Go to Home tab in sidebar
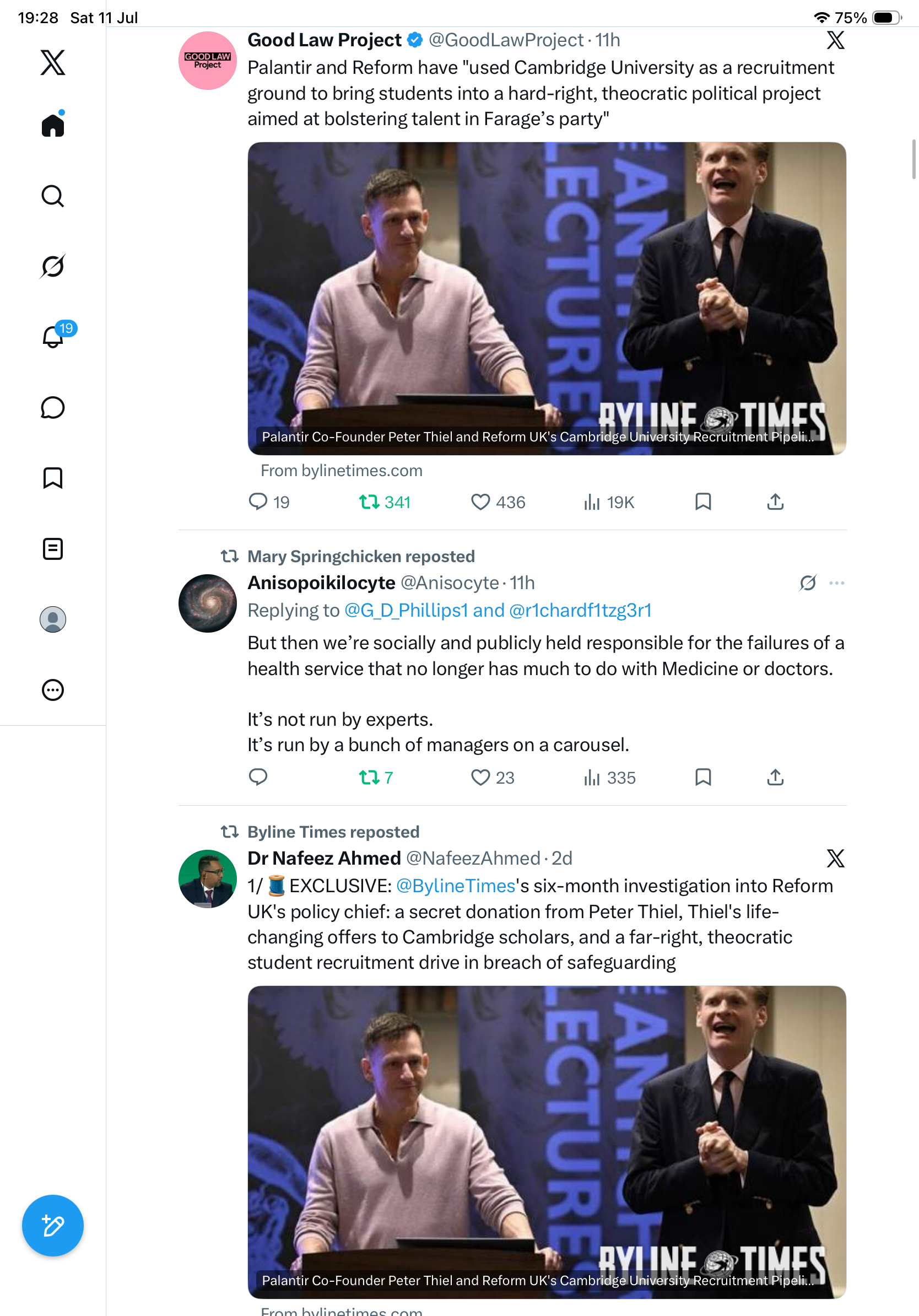The width and height of the screenshot is (919, 1316). click(53, 125)
